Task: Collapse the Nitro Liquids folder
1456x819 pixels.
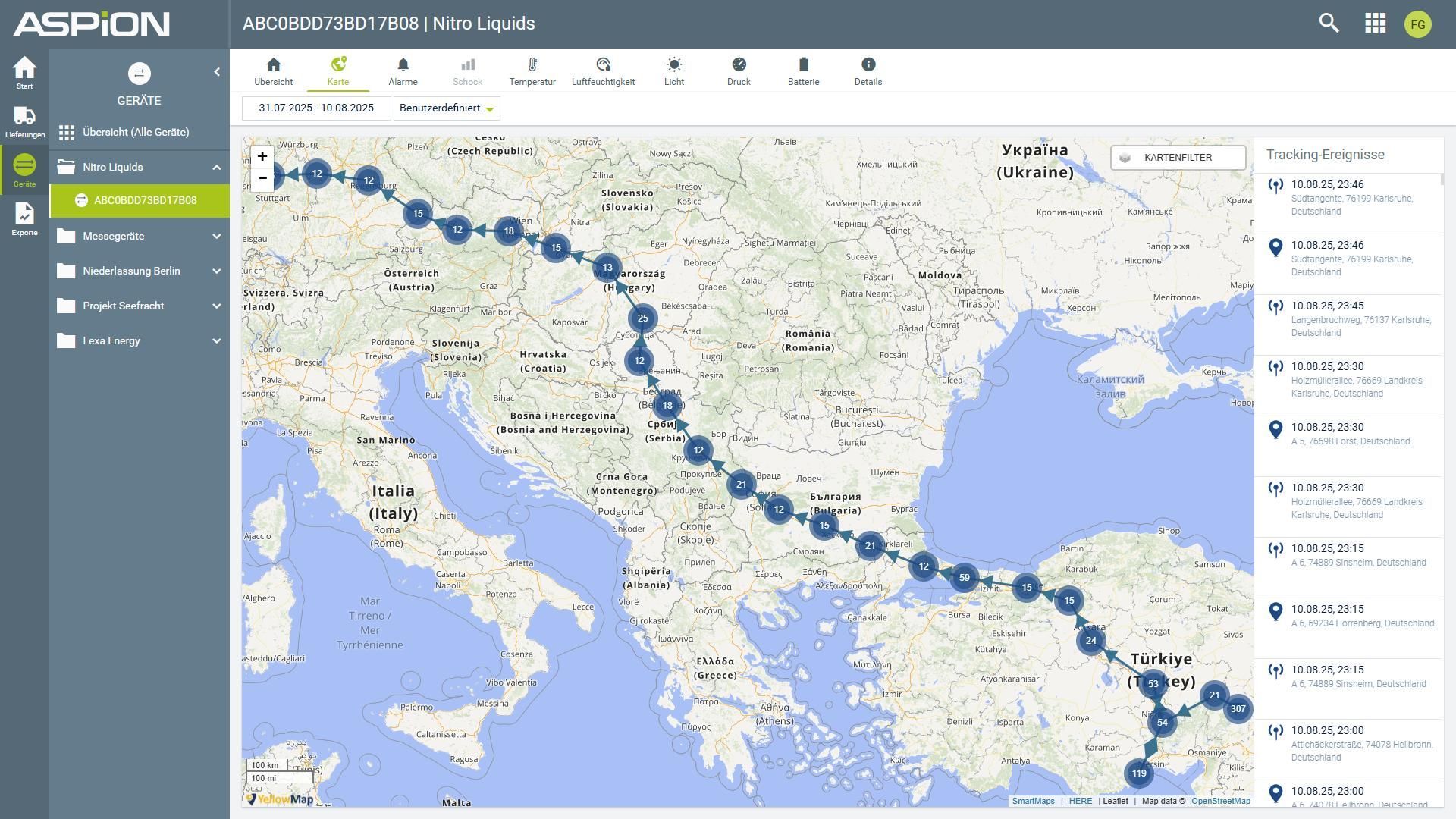Action: 216,168
